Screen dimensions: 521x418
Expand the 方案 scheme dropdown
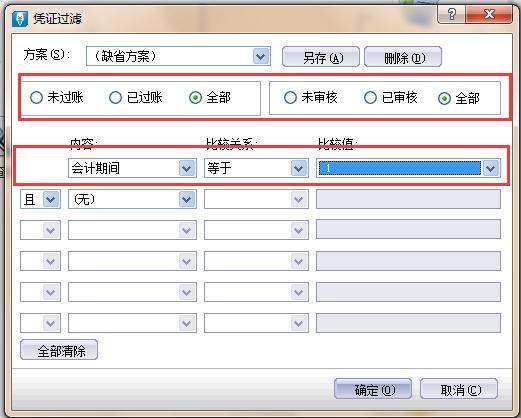[x=261, y=56]
